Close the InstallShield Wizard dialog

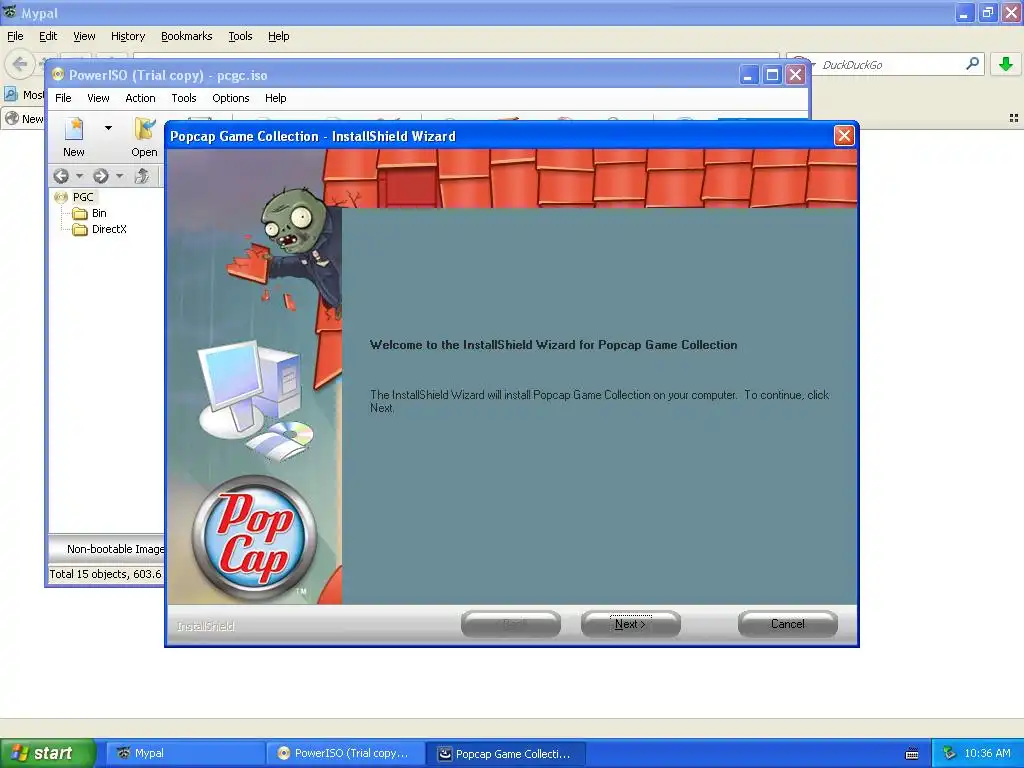point(844,135)
